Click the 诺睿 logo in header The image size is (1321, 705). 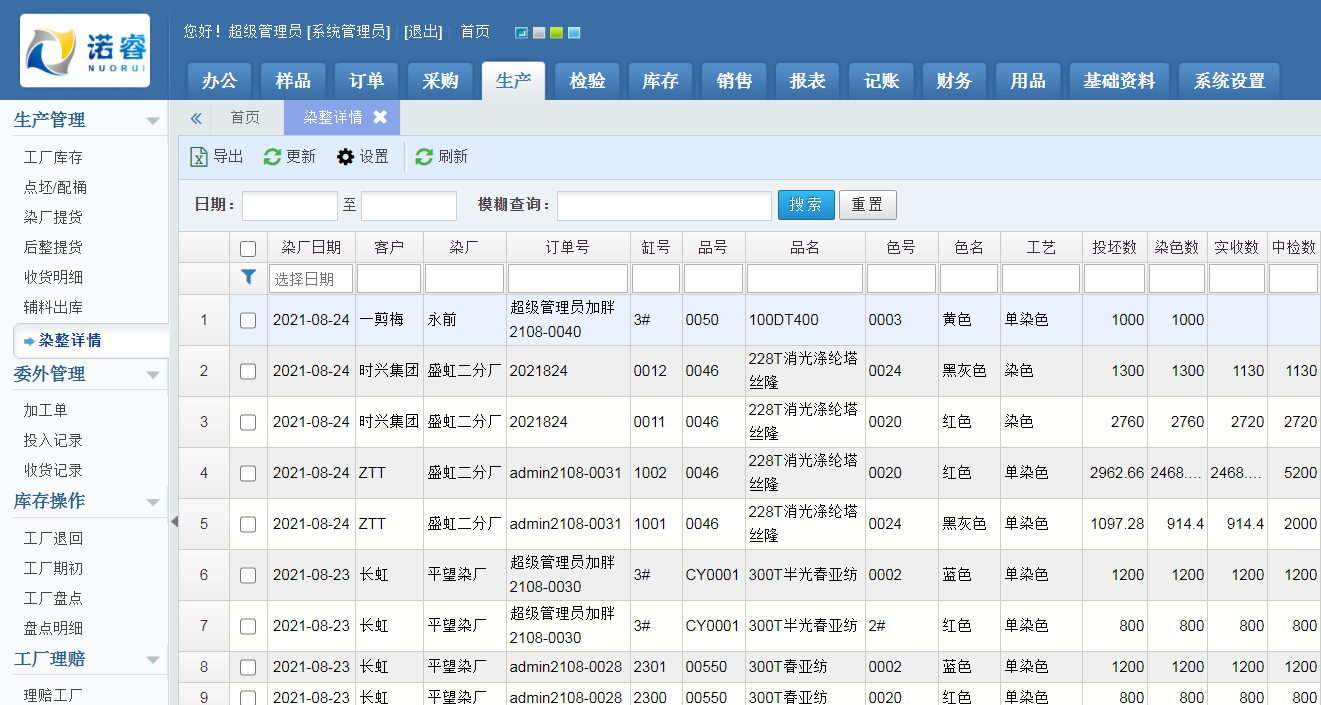tap(85, 50)
